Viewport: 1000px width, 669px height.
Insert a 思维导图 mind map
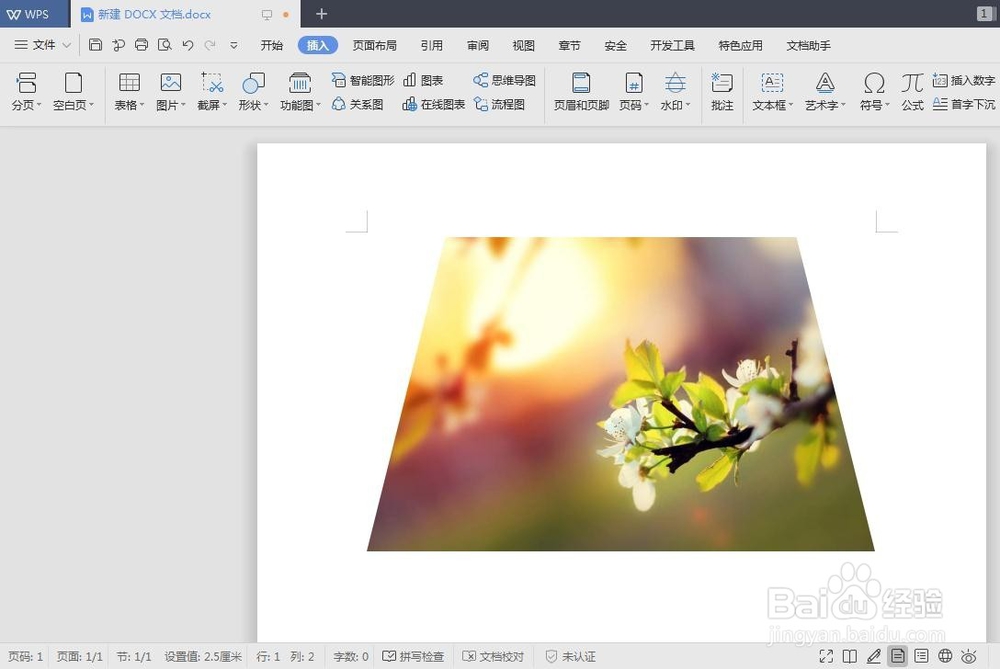point(504,80)
